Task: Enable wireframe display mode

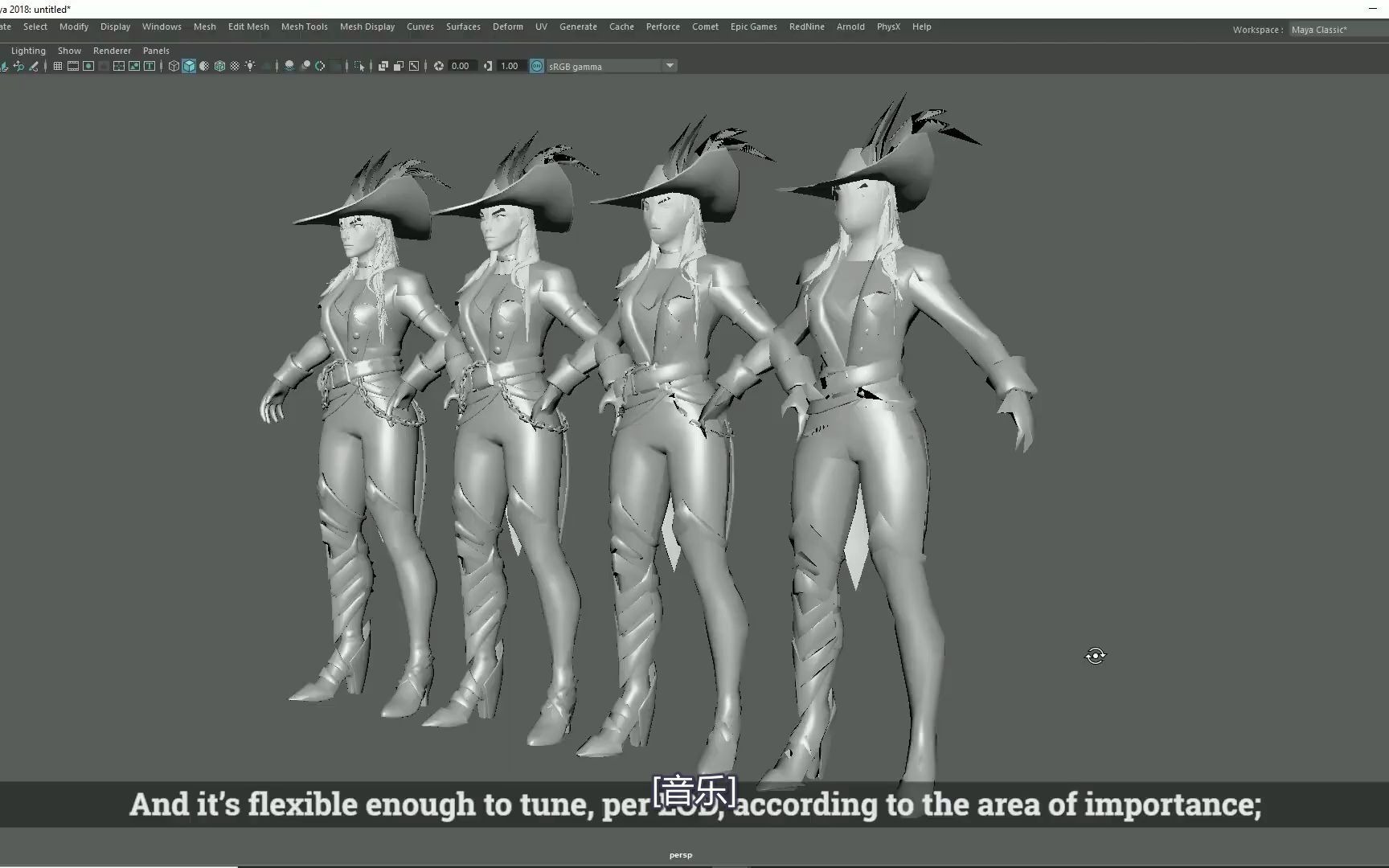Action: tap(174, 66)
